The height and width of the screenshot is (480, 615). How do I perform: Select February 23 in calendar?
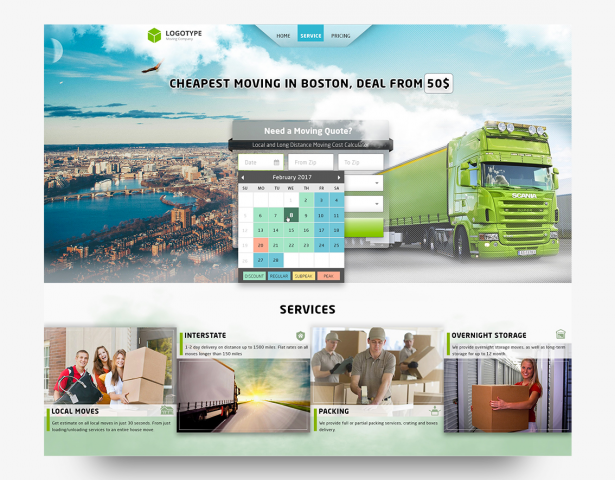[306, 245]
